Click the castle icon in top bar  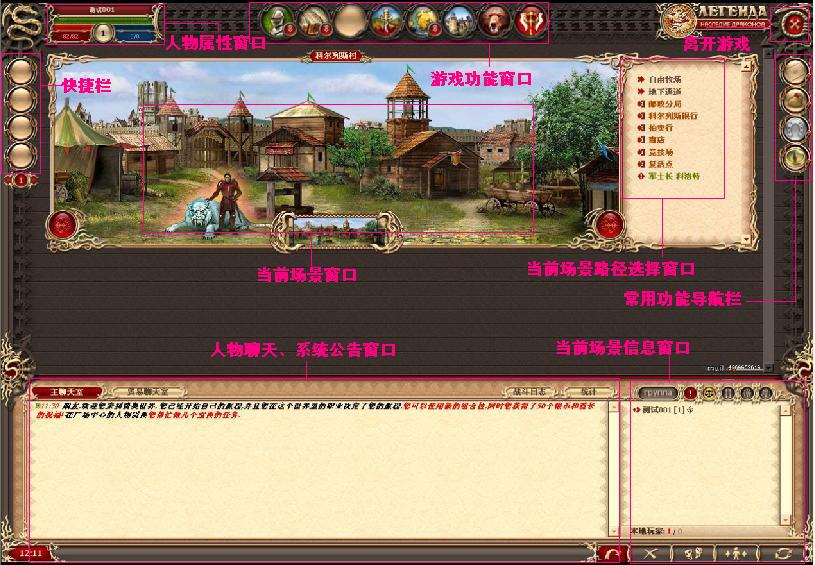point(459,21)
